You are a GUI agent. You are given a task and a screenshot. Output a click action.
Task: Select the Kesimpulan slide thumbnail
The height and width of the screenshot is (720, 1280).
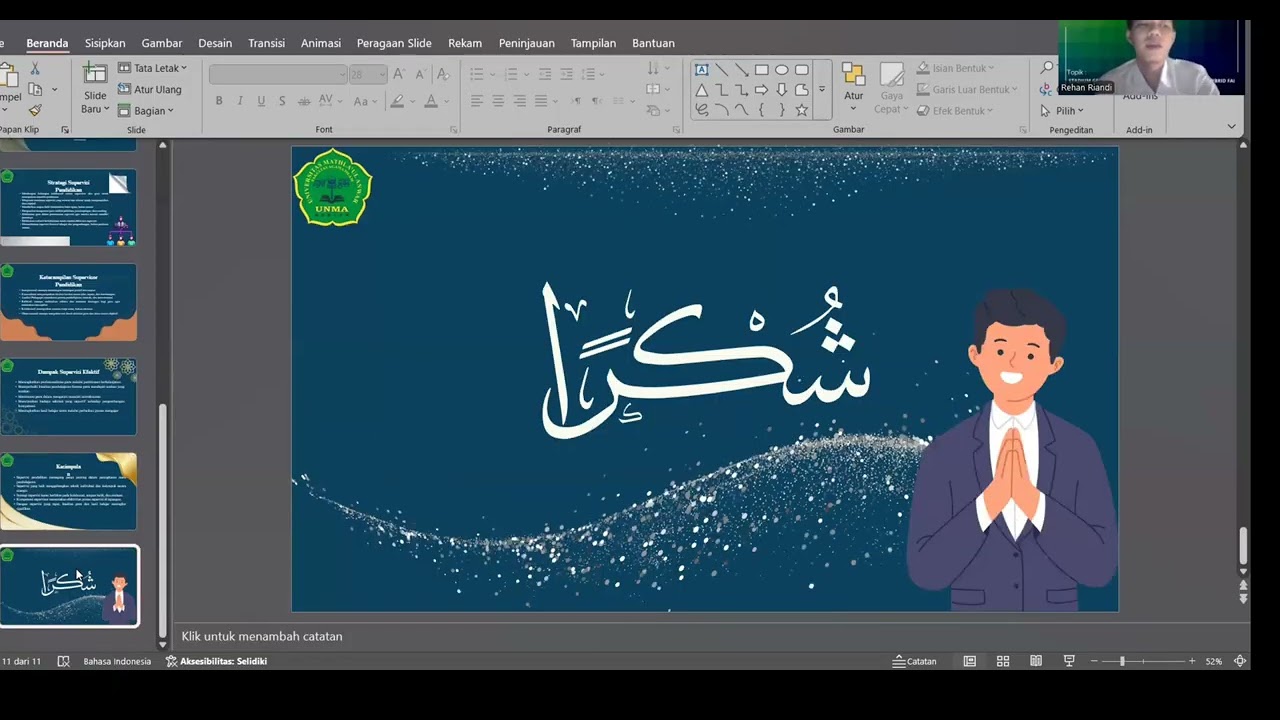69,491
